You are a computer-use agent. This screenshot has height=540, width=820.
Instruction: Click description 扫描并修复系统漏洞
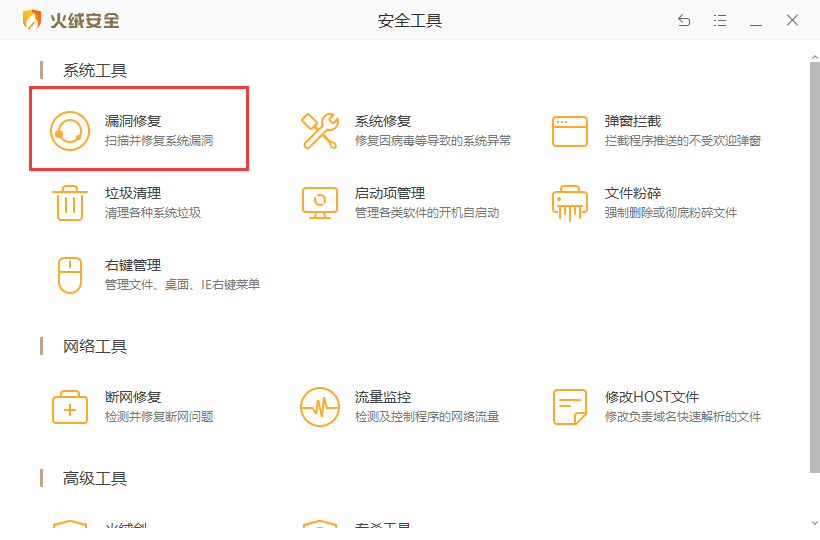(x=159, y=141)
